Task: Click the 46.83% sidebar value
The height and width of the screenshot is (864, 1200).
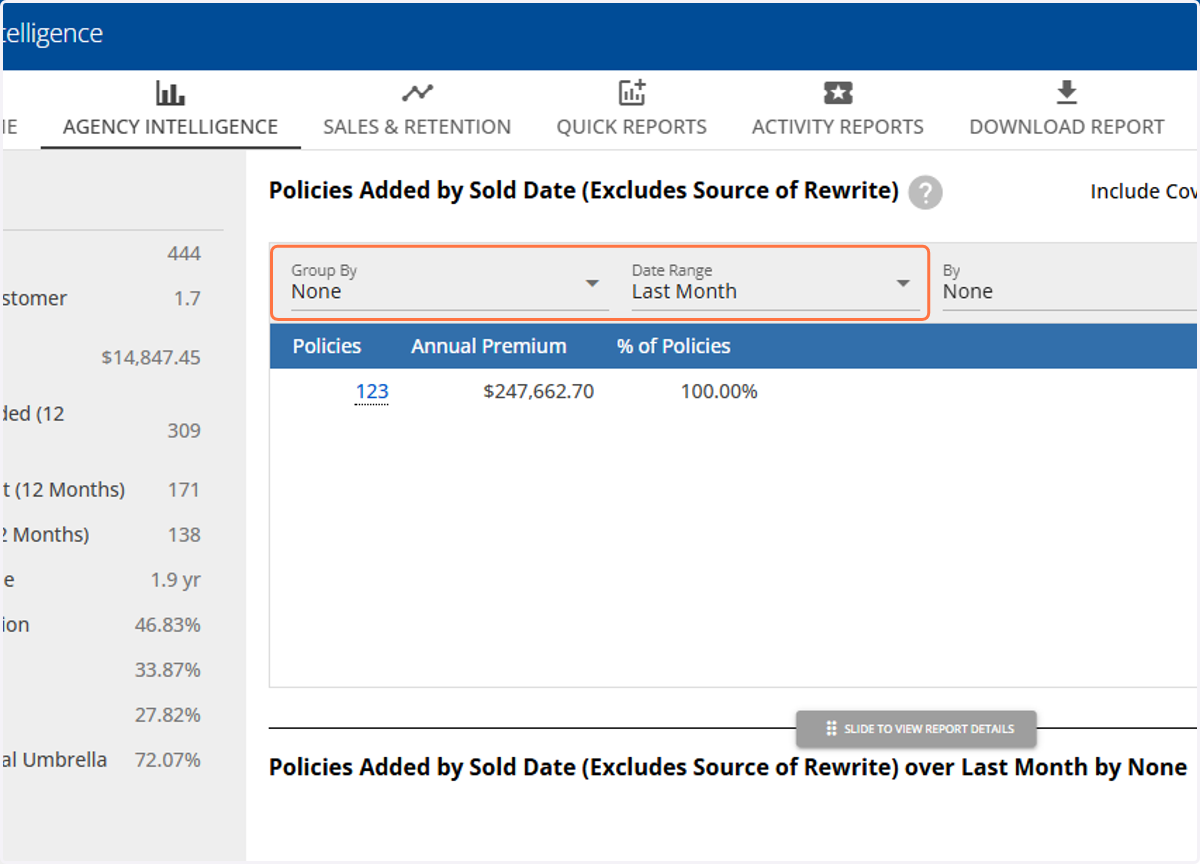Action: 168,625
